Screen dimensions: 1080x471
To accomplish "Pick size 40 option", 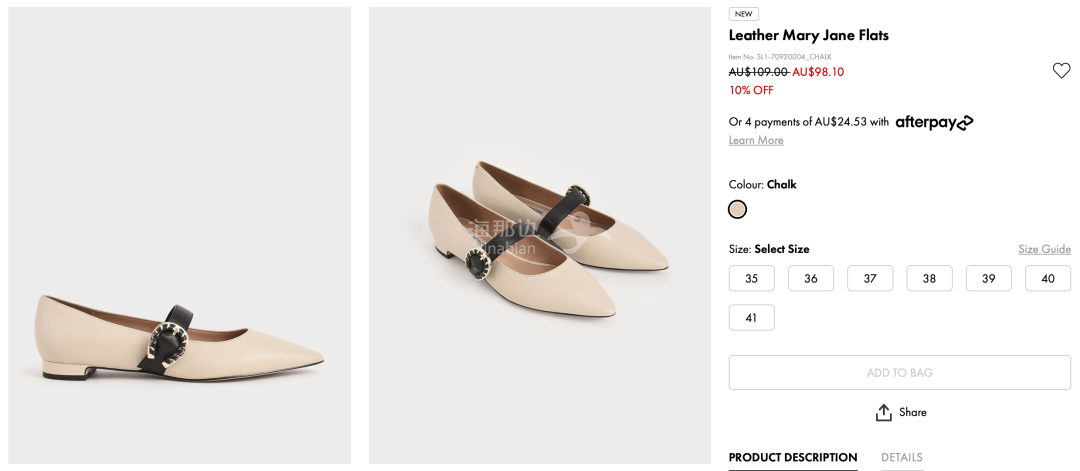I will click(1047, 278).
